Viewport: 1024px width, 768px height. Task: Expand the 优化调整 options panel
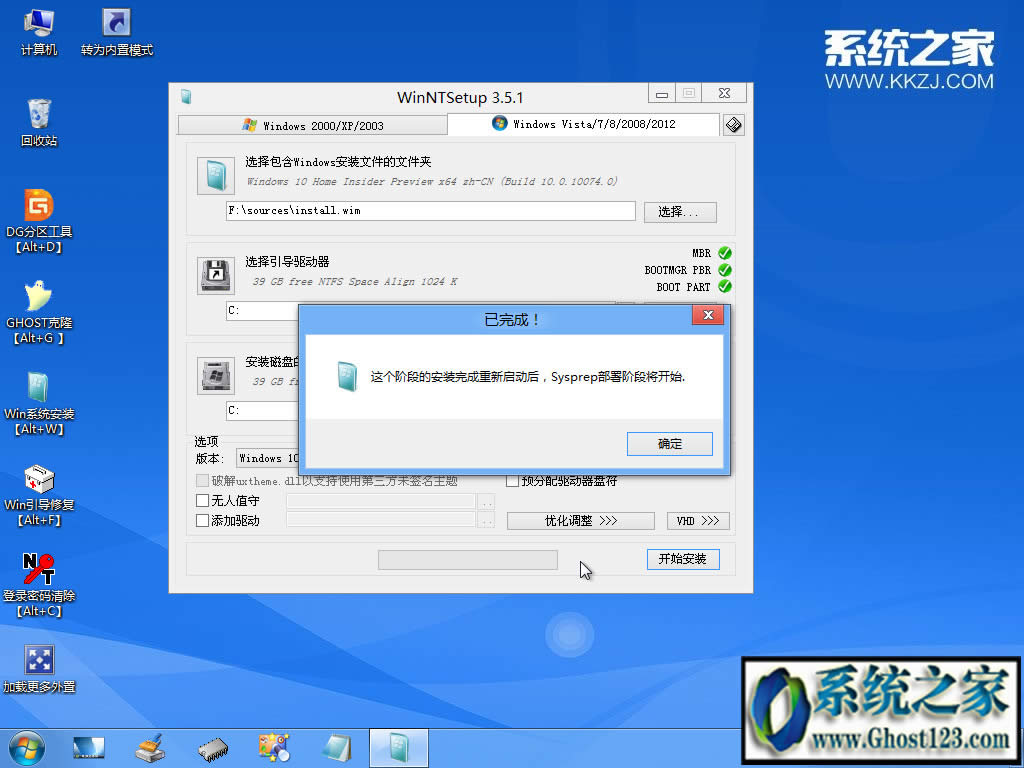point(580,520)
